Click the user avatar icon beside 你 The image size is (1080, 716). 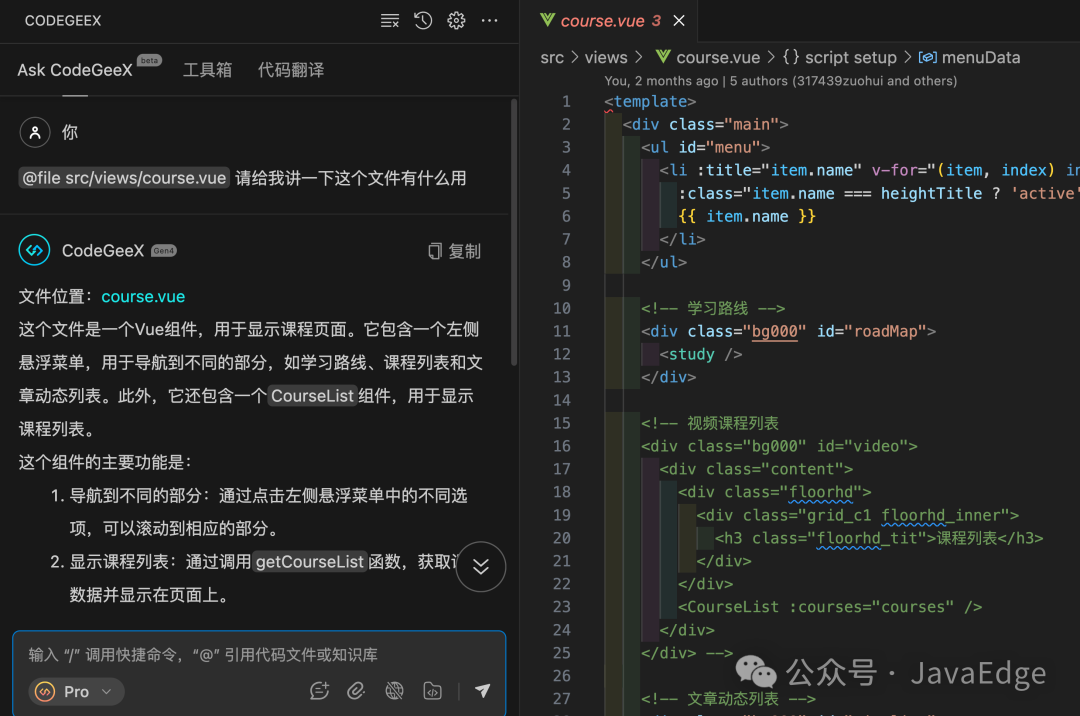pos(35,132)
